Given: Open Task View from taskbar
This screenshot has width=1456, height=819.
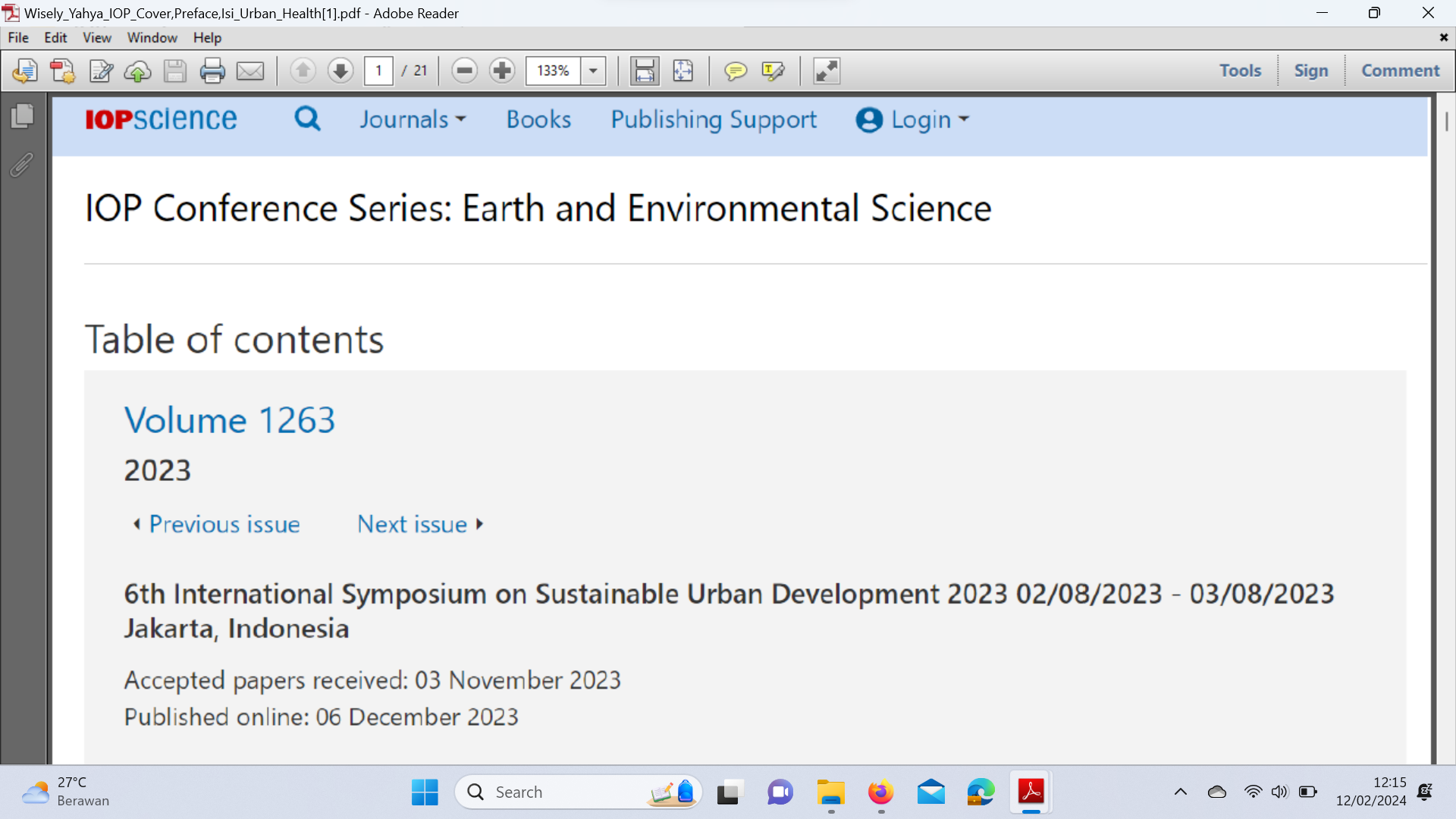Looking at the screenshot, I should click(x=728, y=792).
